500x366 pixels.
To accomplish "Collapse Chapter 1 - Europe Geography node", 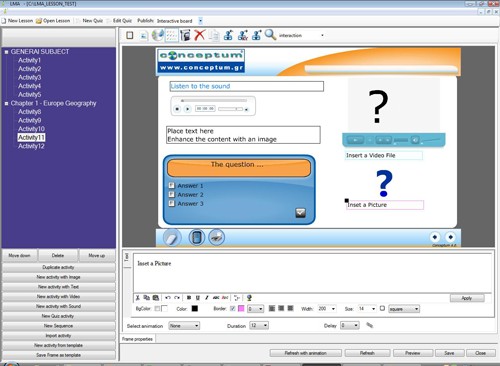I will click(6, 104).
